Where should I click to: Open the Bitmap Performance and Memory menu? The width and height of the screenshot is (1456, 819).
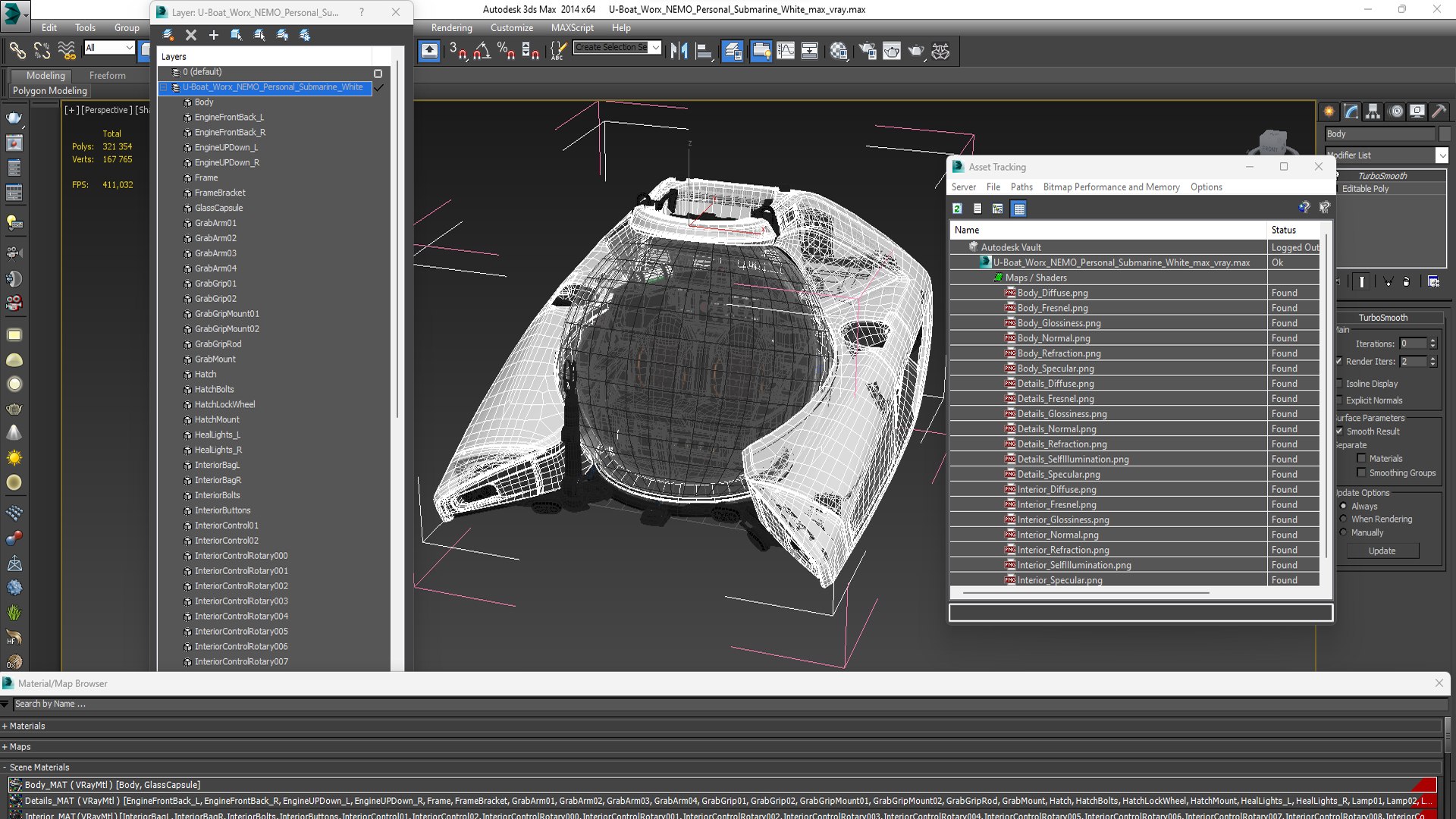point(1111,187)
